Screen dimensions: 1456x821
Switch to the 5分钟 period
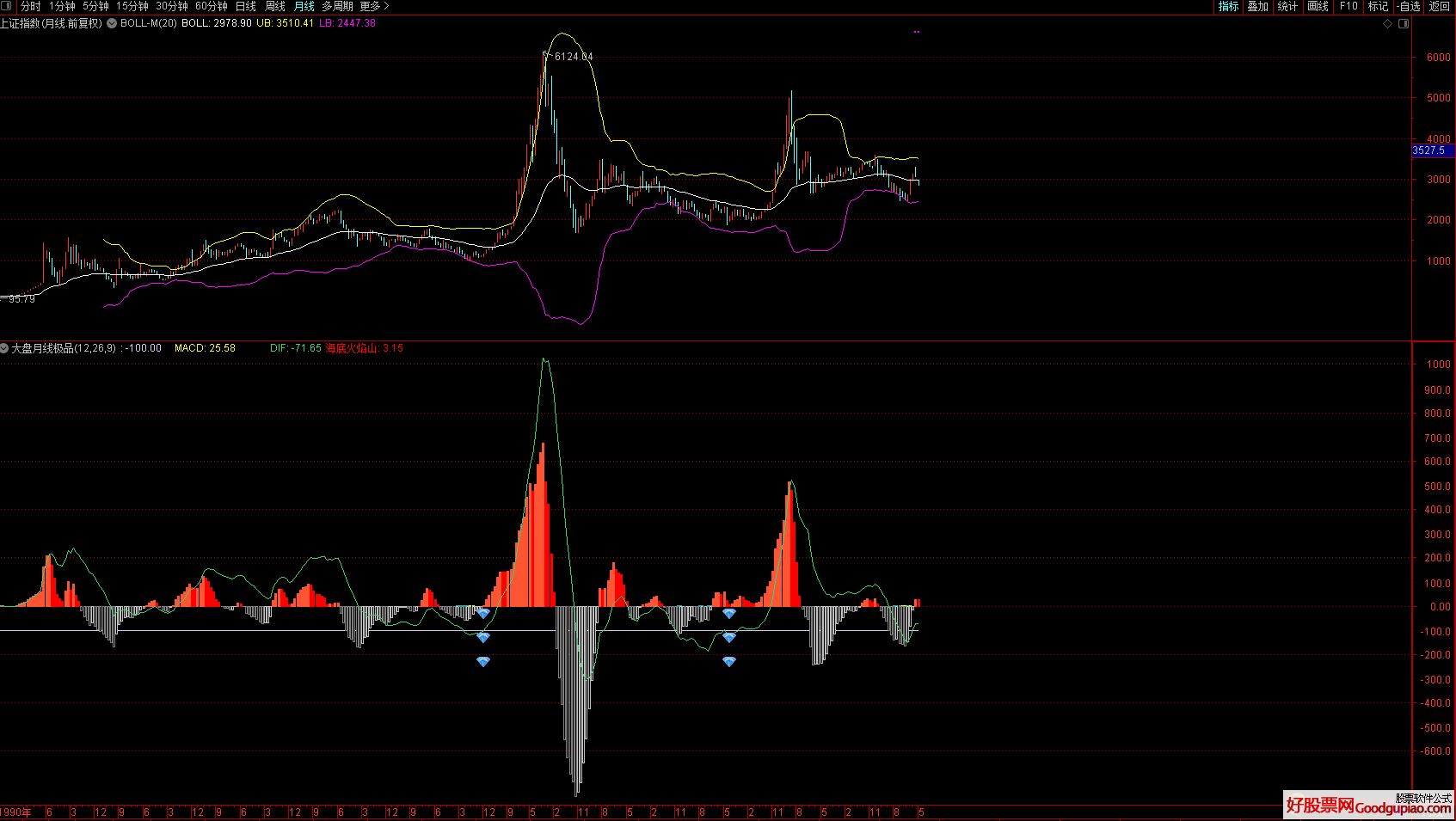pos(95,6)
